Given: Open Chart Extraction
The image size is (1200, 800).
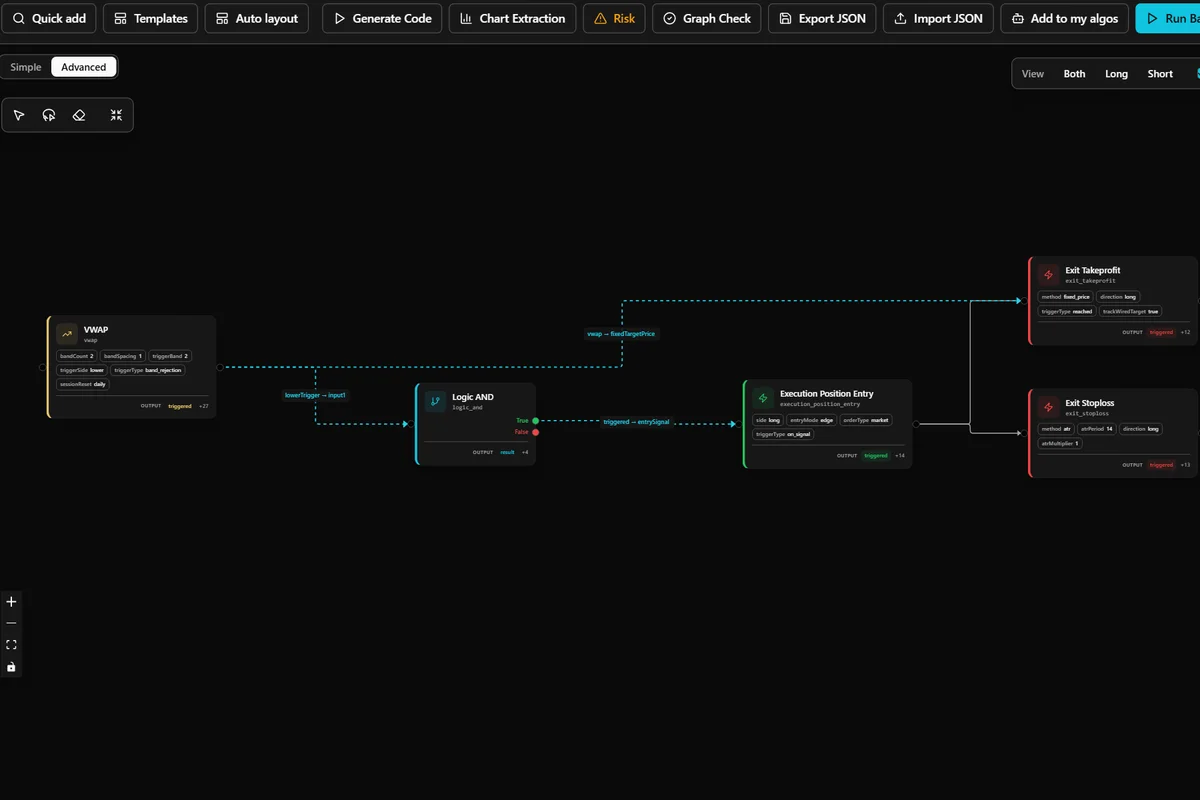Looking at the screenshot, I should pos(512,18).
